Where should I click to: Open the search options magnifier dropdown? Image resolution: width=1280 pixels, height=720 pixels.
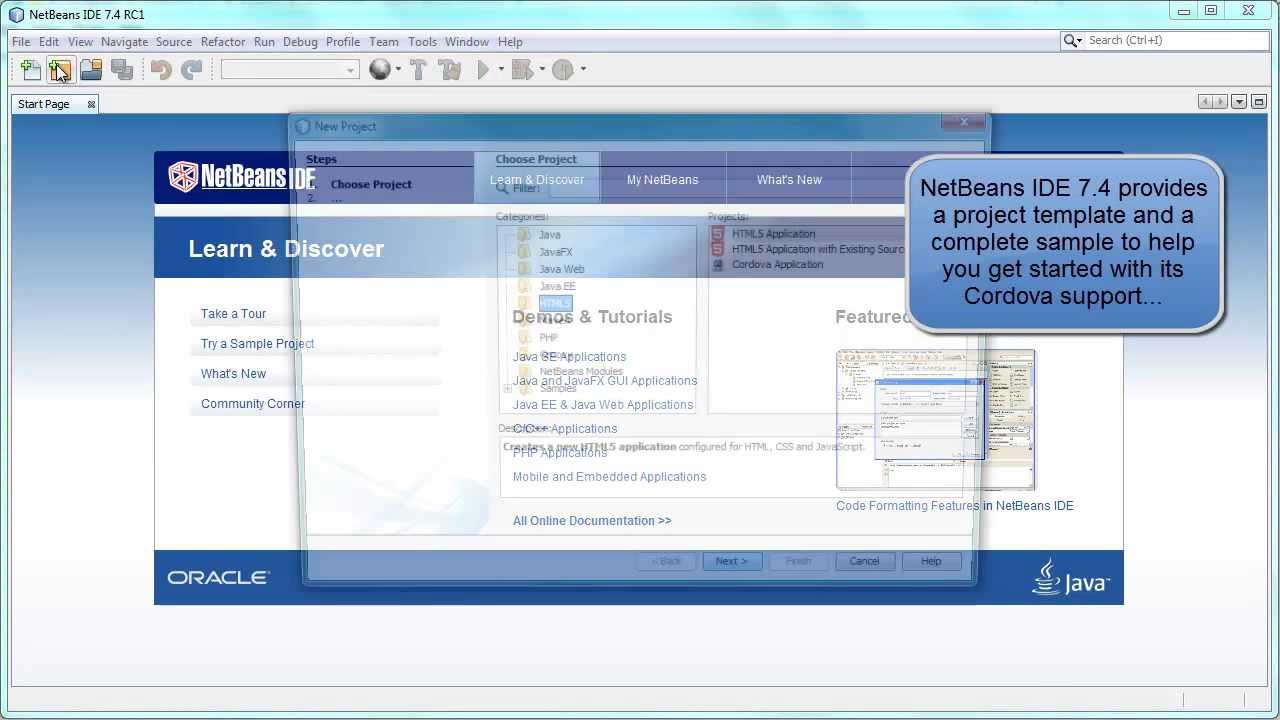pos(1073,41)
